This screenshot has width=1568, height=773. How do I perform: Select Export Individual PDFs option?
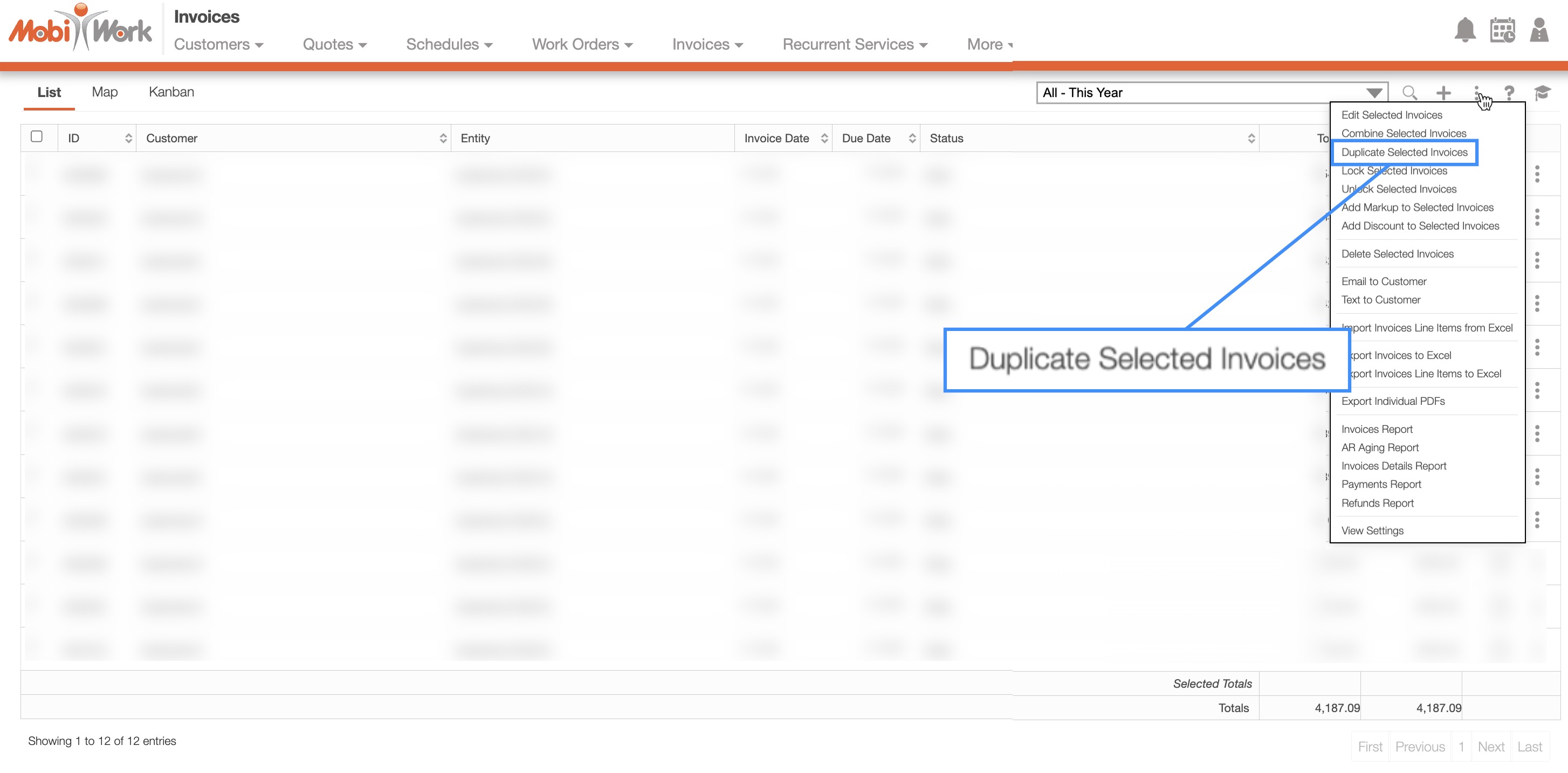click(x=1393, y=401)
